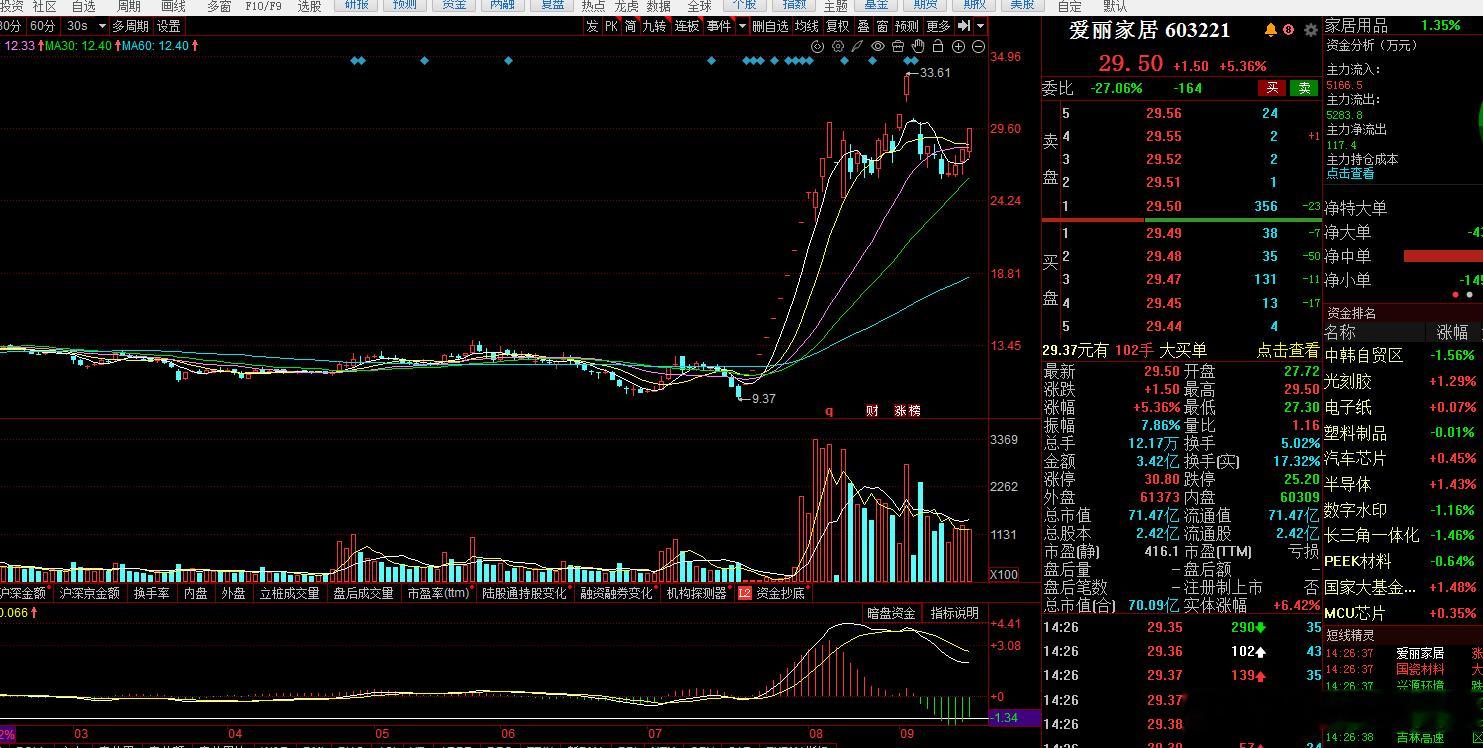Select the drawing pen icon above chart
Screen dimensions: 1483x748
point(857,46)
